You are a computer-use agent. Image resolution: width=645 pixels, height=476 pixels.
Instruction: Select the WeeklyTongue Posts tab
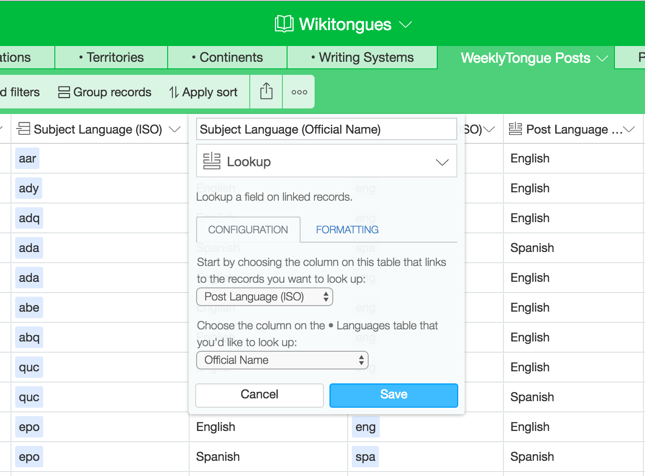point(525,58)
